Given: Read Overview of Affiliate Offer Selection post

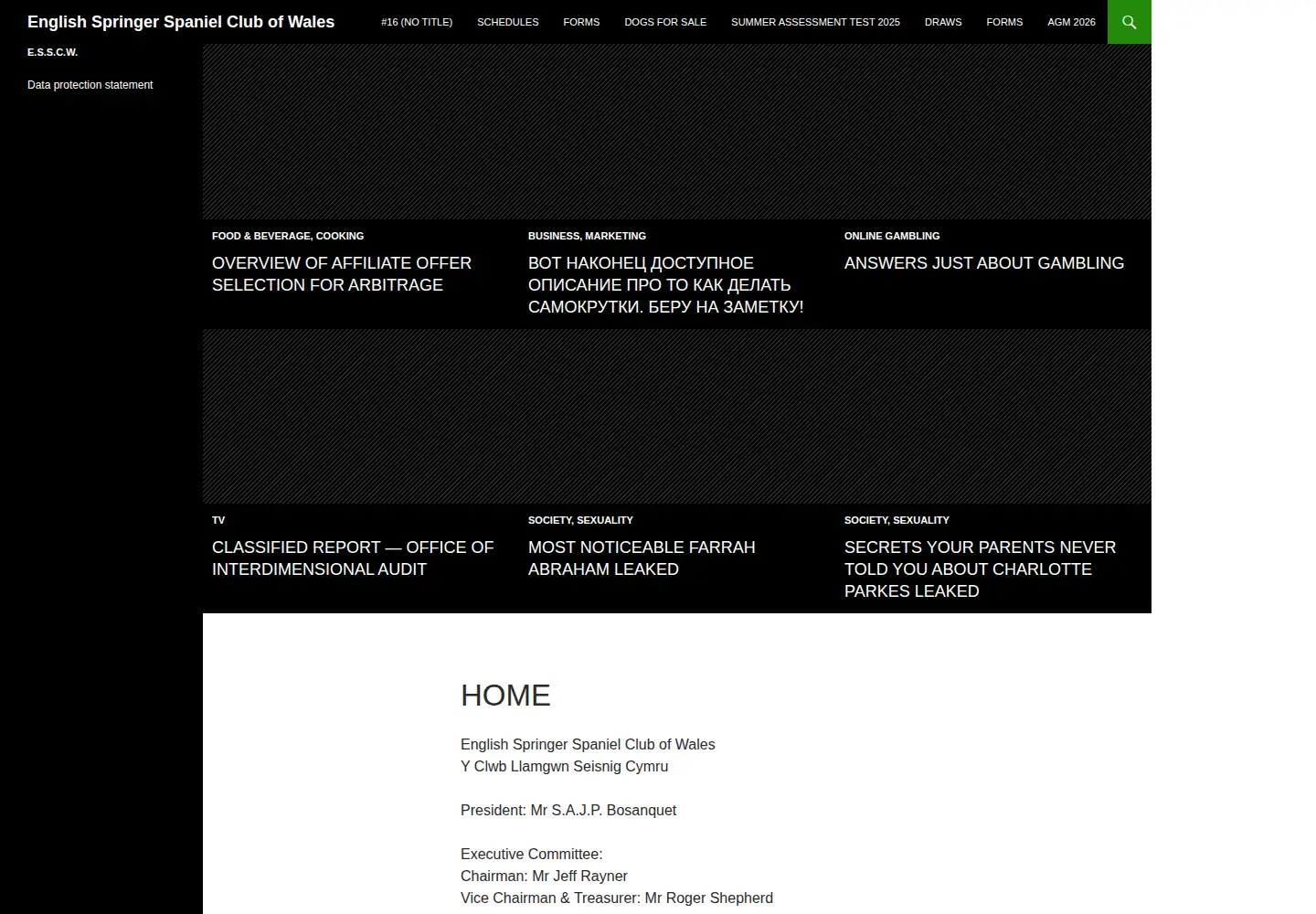Looking at the screenshot, I should pyautogui.click(x=342, y=274).
